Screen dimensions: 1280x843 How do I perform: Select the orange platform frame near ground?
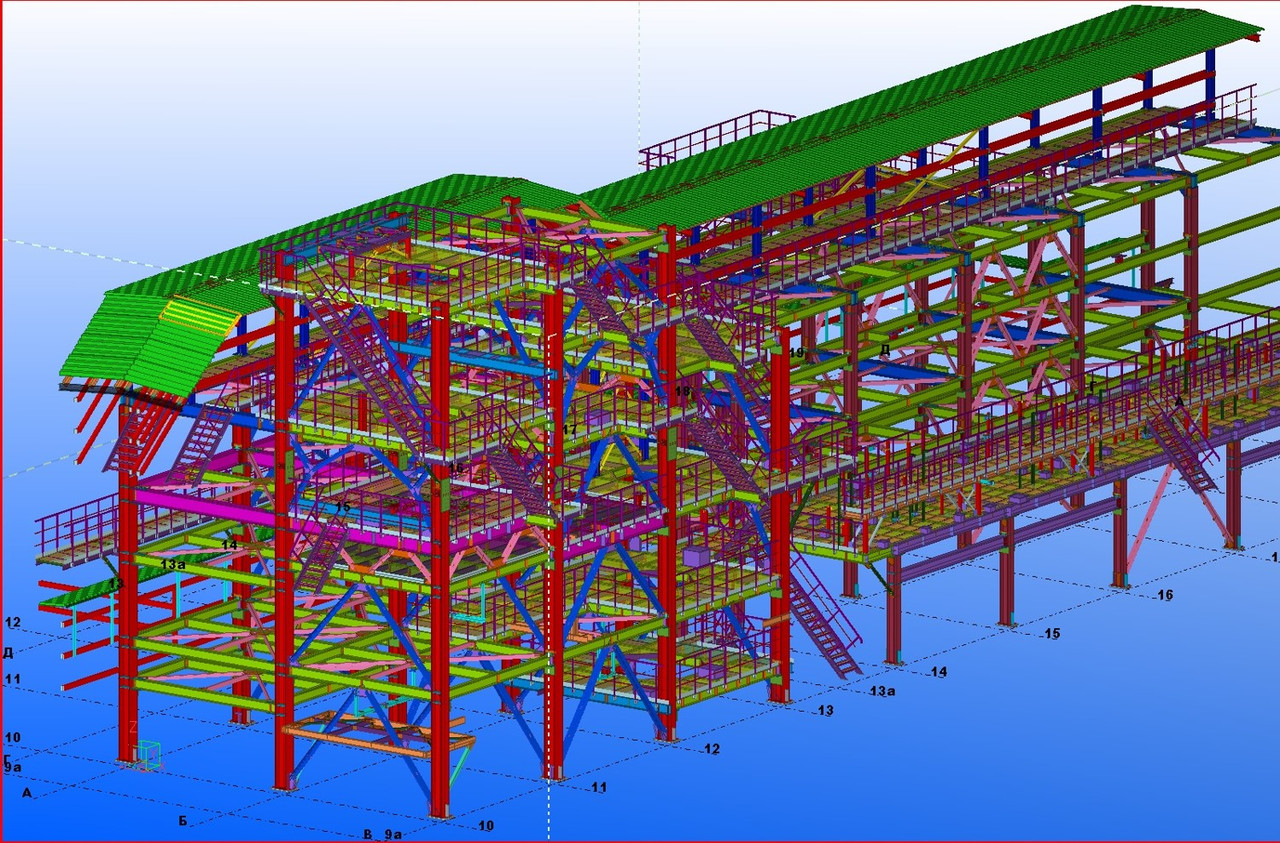(378, 737)
